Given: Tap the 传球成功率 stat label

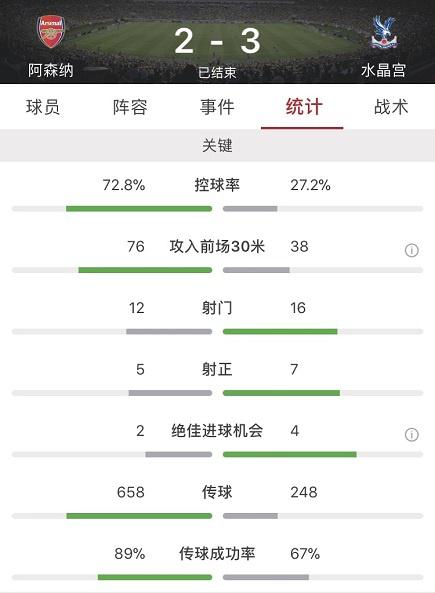Looking at the screenshot, I should (x=217, y=554).
